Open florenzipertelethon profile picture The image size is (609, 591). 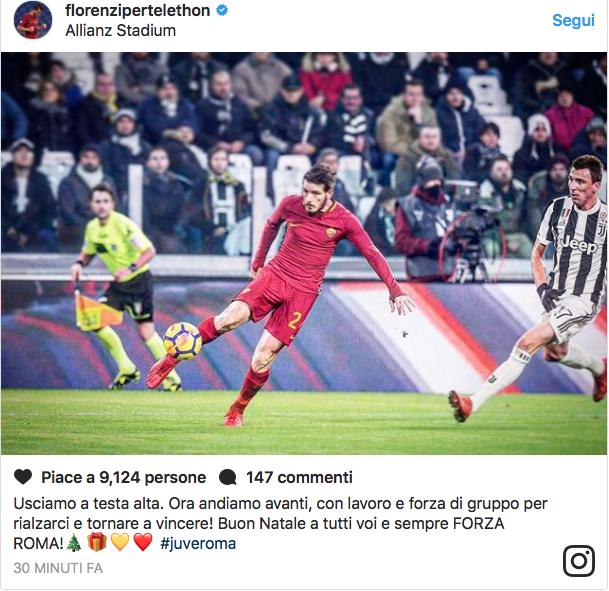(x=33, y=20)
